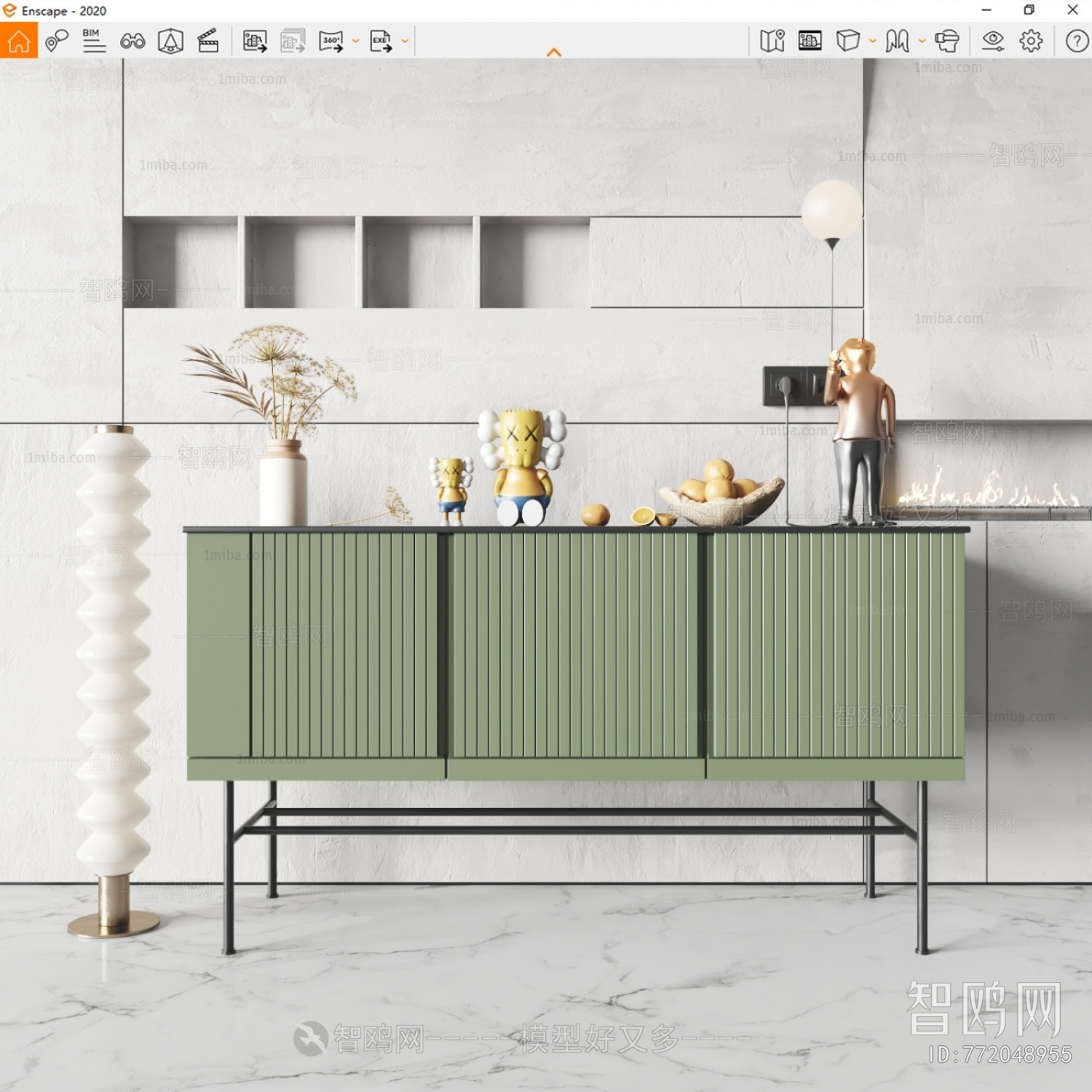Open the mini map icon
The height and width of the screenshot is (1092, 1092).
pos(772,41)
